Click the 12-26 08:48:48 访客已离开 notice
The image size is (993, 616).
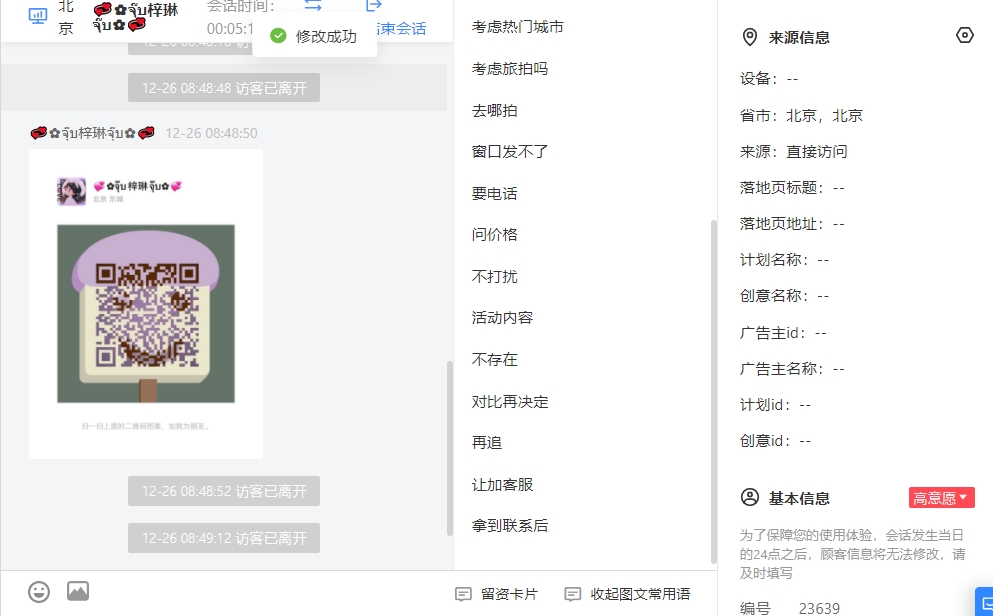click(224, 87)
